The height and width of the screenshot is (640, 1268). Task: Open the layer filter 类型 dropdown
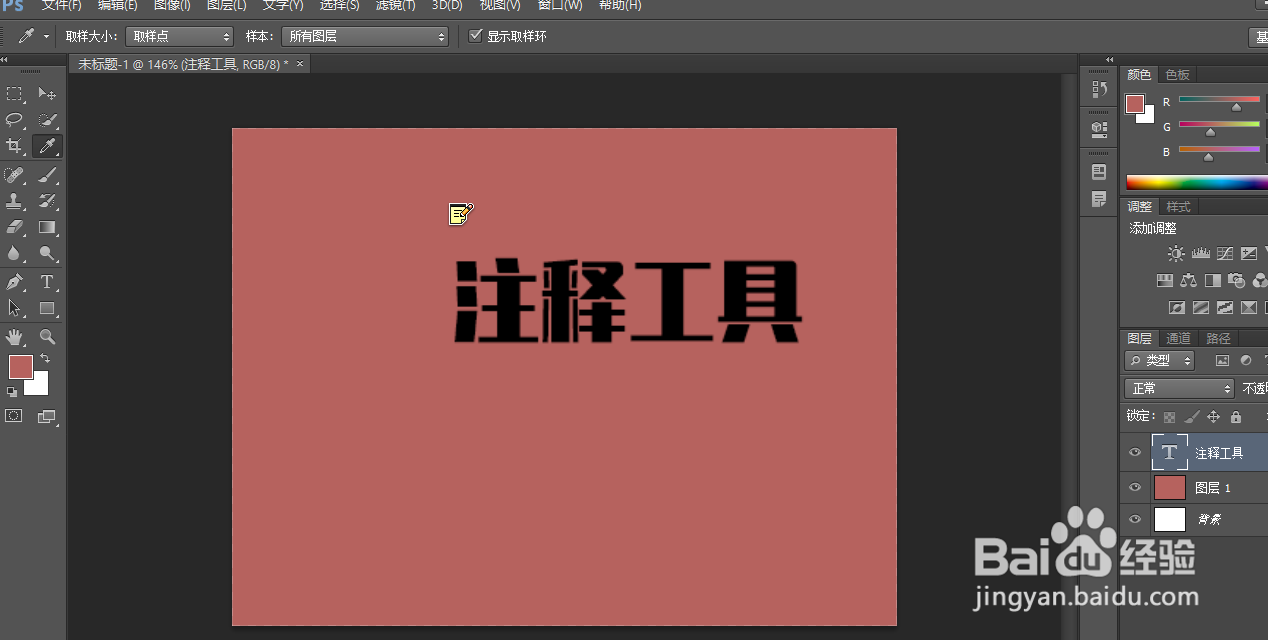pyautogui.click(x=1160, y=361)
